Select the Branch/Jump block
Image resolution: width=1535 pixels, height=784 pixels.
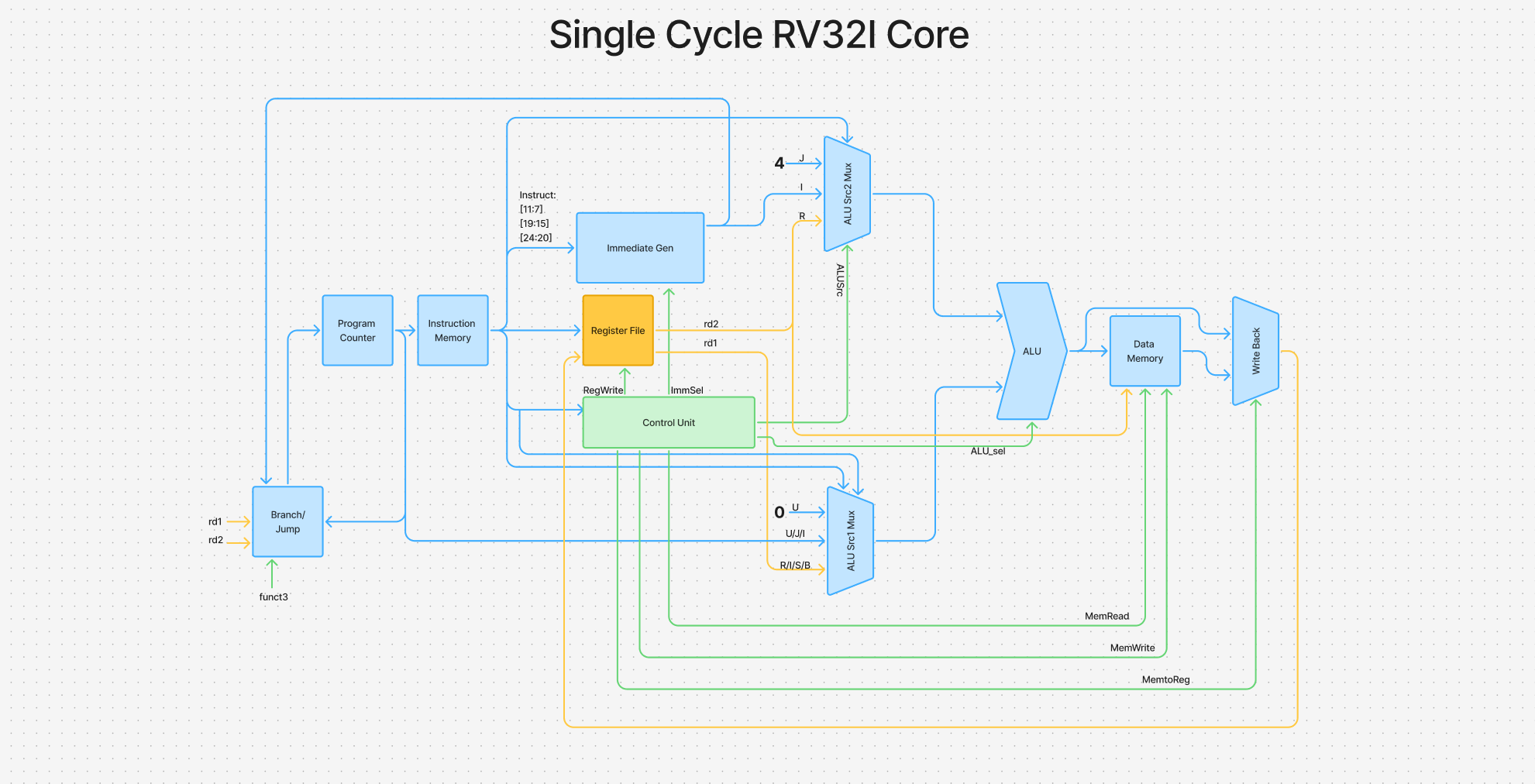[x=287, y=521]
